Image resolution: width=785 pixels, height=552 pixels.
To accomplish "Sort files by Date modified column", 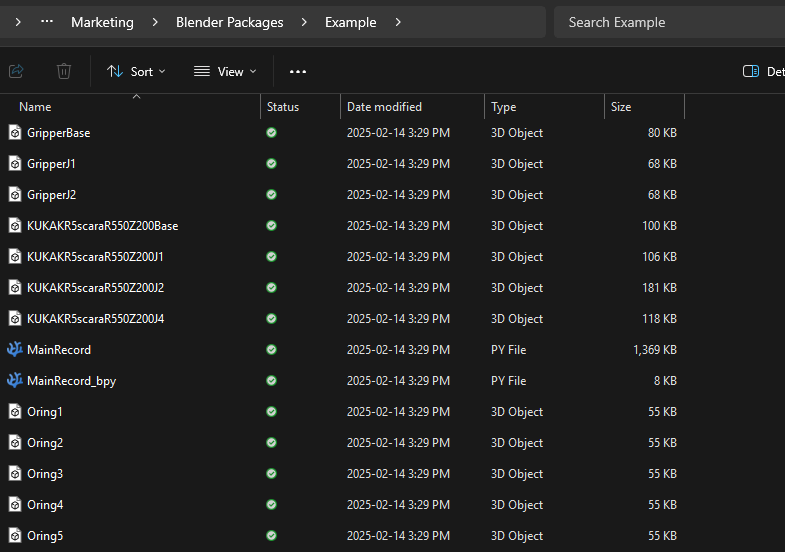I will 384,107.
